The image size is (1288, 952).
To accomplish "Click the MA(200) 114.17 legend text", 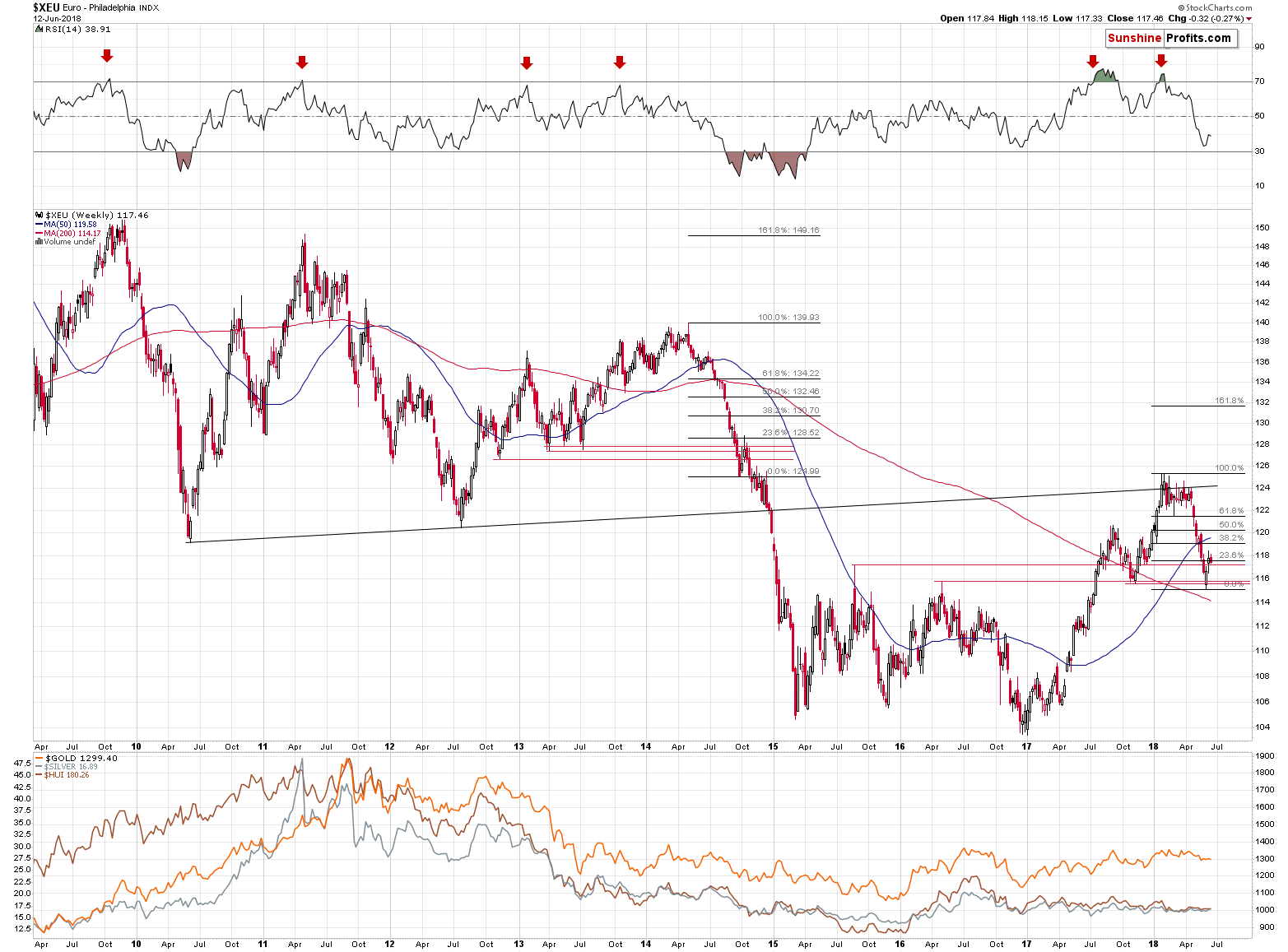I will click(x=72, y=234).
